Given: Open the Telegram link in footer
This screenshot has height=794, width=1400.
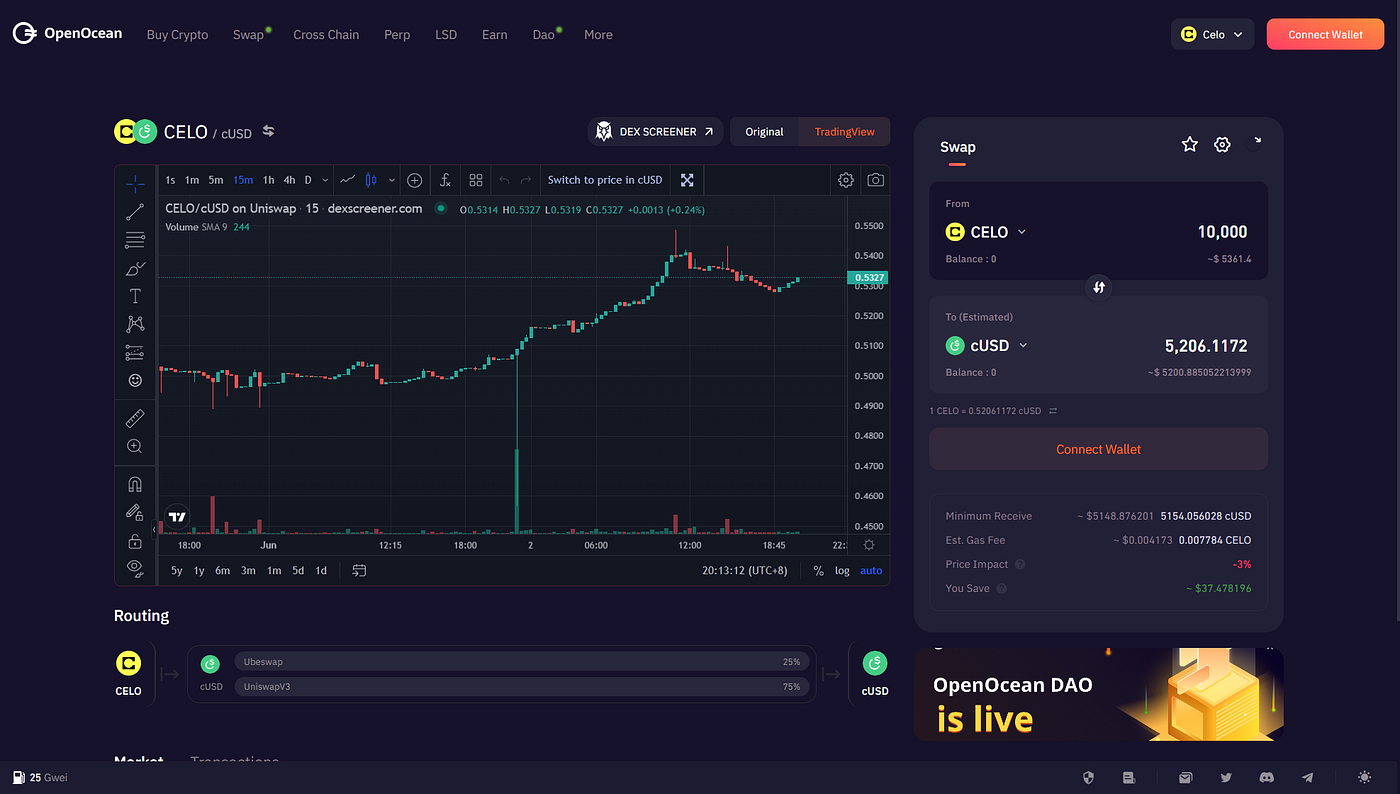Looking at the screenshot, I should (x=1307, y=777).
